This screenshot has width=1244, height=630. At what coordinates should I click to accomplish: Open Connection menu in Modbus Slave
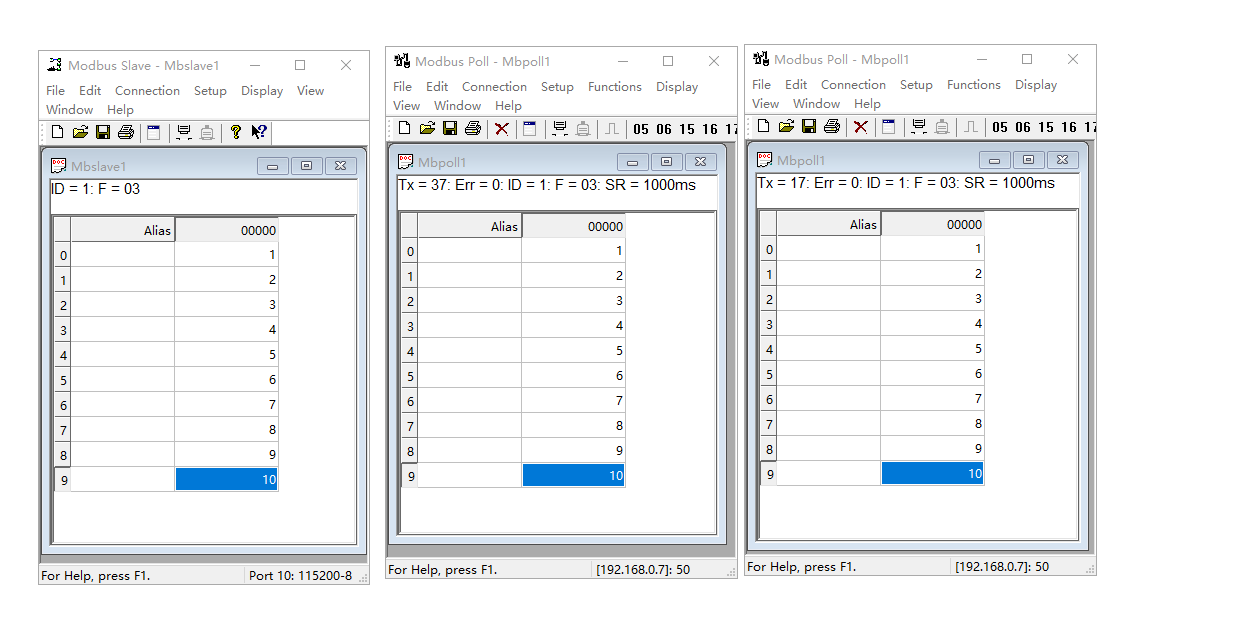147,90
